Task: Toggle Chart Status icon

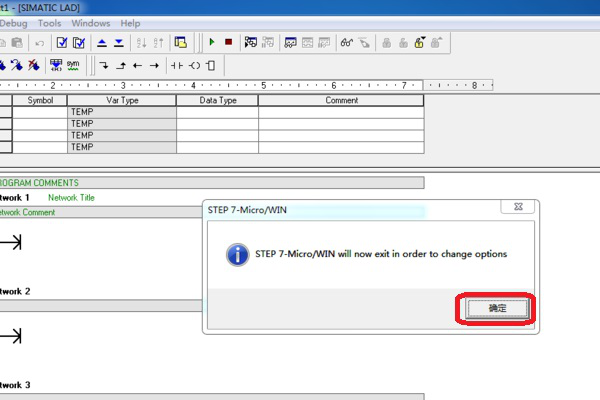Action: pyautogui.click(x=290, y=42)
